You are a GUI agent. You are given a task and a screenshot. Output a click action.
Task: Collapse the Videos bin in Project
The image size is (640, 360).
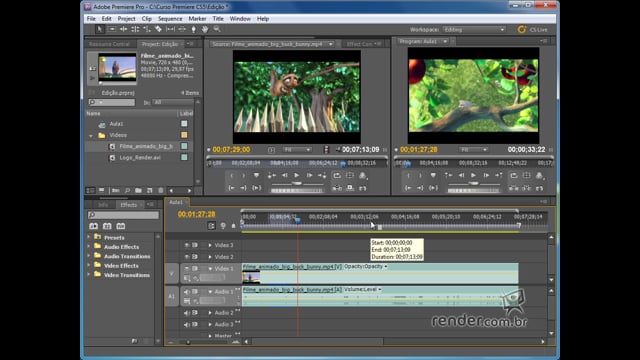(x=91, y=136)
